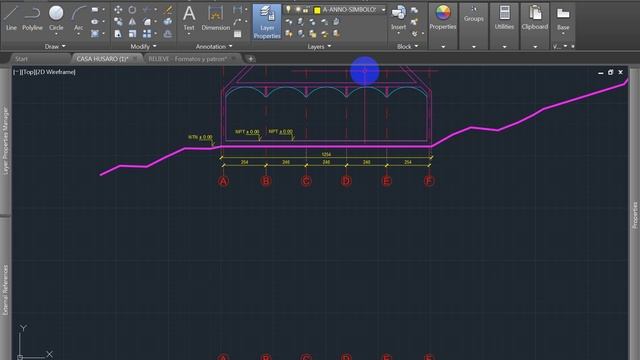
Task: Select the Rectangle tool in Draw panel
Action: coord(95,9)
